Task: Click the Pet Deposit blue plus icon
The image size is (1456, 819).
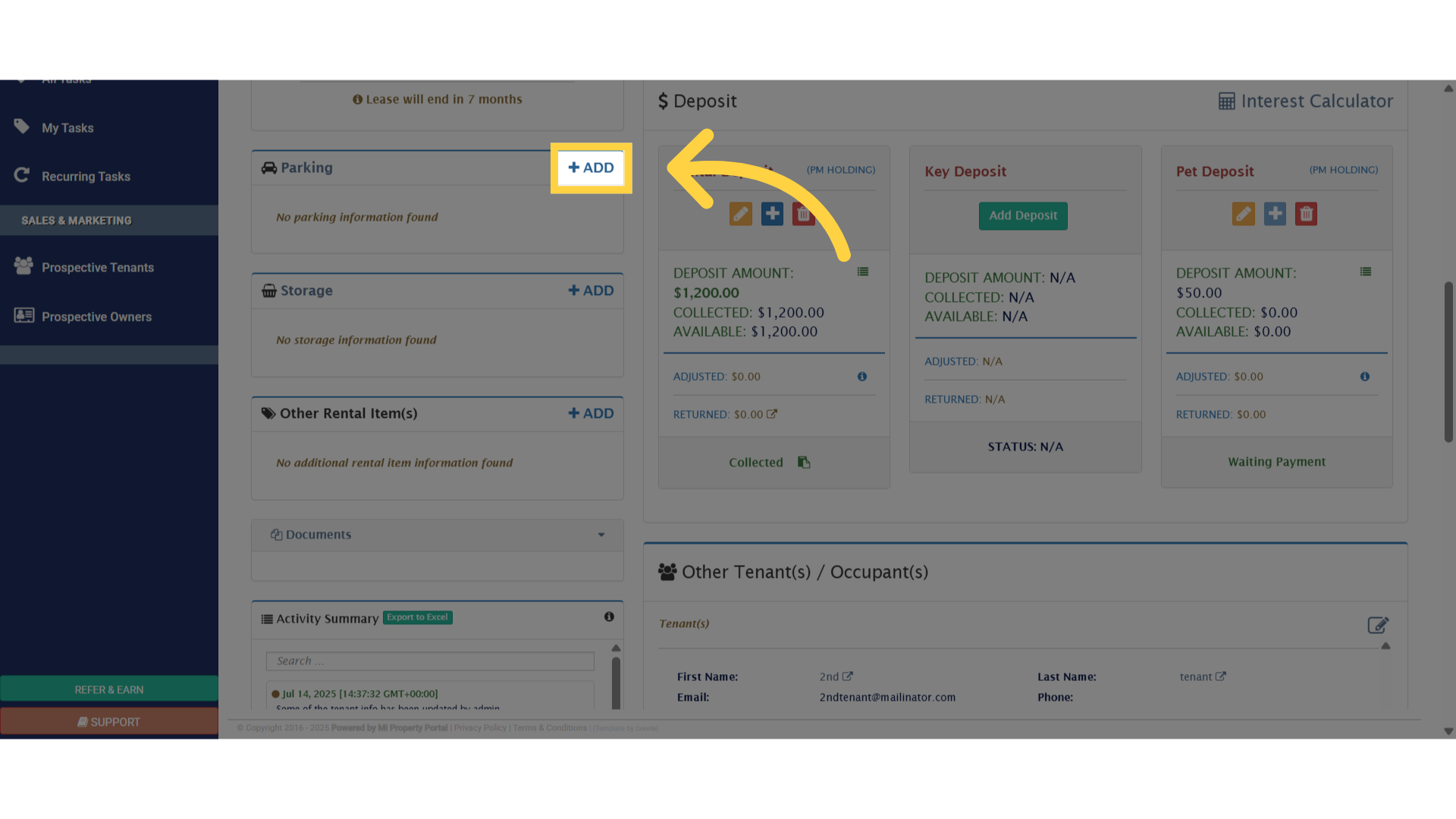Action: pyautogui.click(x=1275, y=214)
